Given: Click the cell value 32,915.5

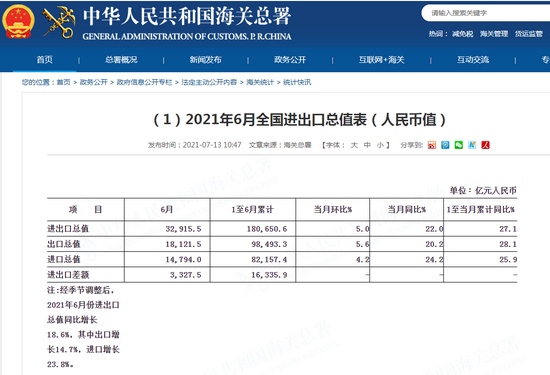Looking at the screenshot, I should click(183, 229).
